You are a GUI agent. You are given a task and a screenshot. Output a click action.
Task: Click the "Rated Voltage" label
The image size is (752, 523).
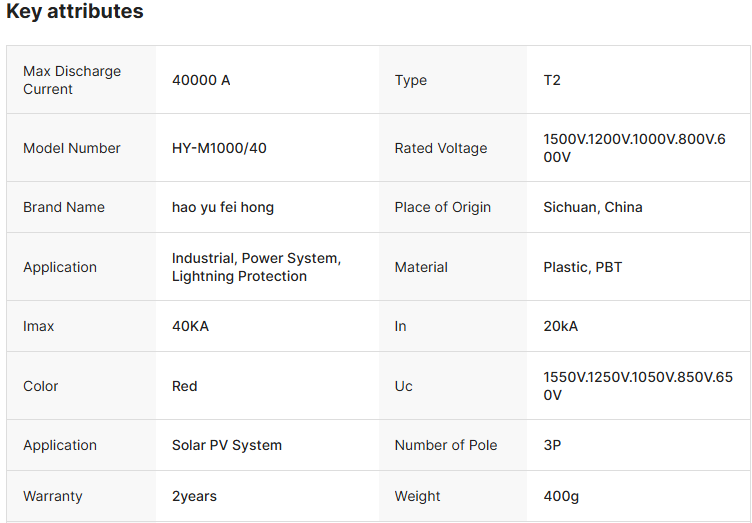[x=441, y=148]
